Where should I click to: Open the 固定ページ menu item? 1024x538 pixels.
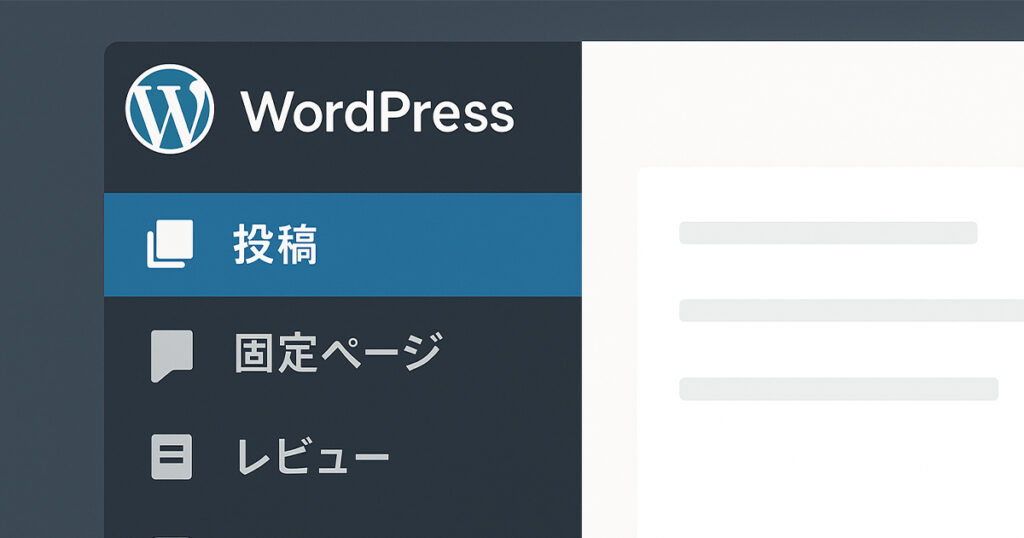click(x=337, y=354)
